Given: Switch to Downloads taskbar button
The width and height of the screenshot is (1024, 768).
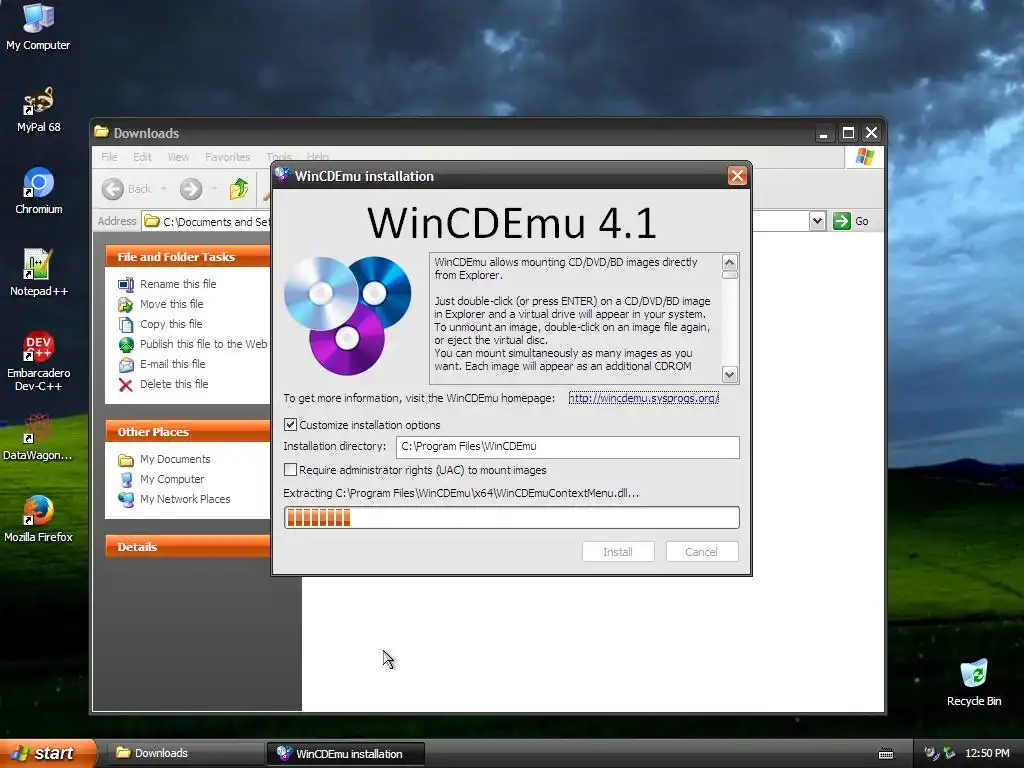Looking at the screenshot, I should pos(185,753).
